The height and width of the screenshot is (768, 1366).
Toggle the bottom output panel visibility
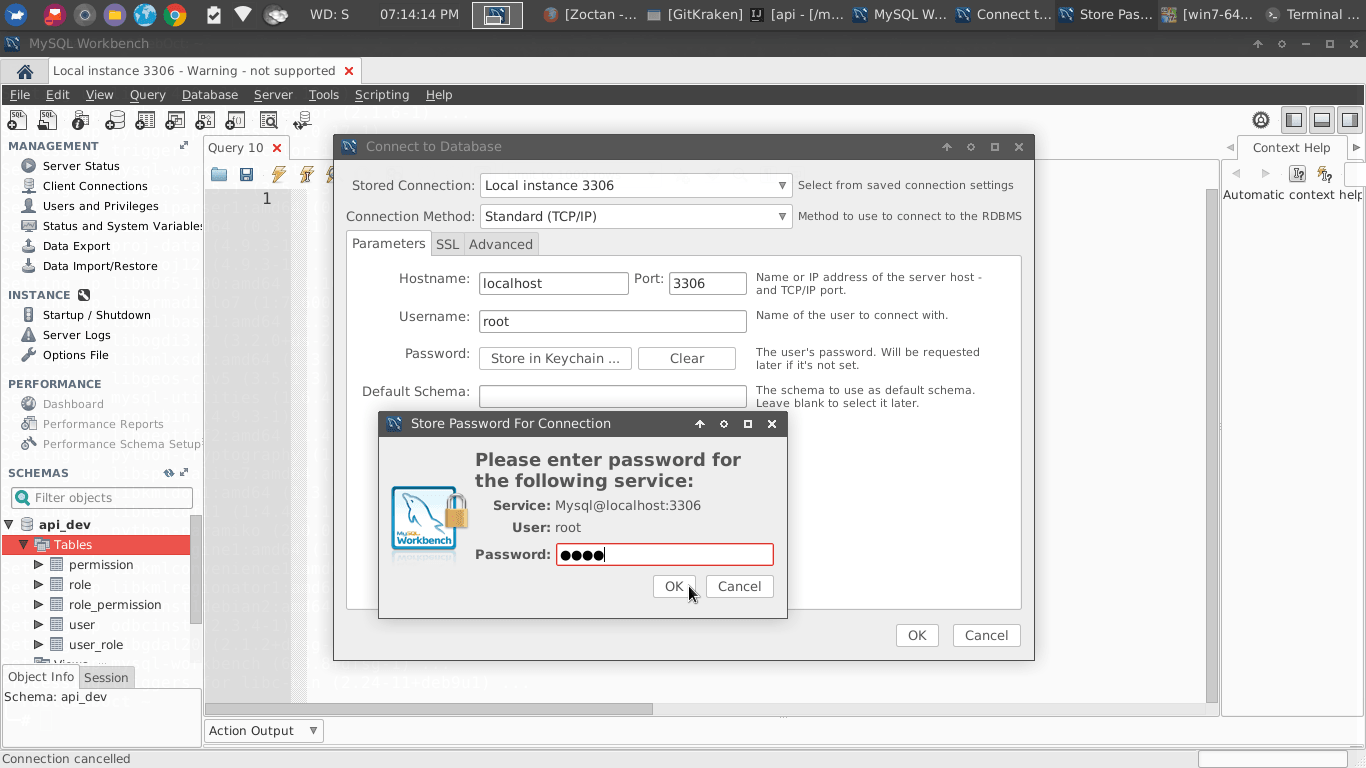click(x=1321, y=120)
